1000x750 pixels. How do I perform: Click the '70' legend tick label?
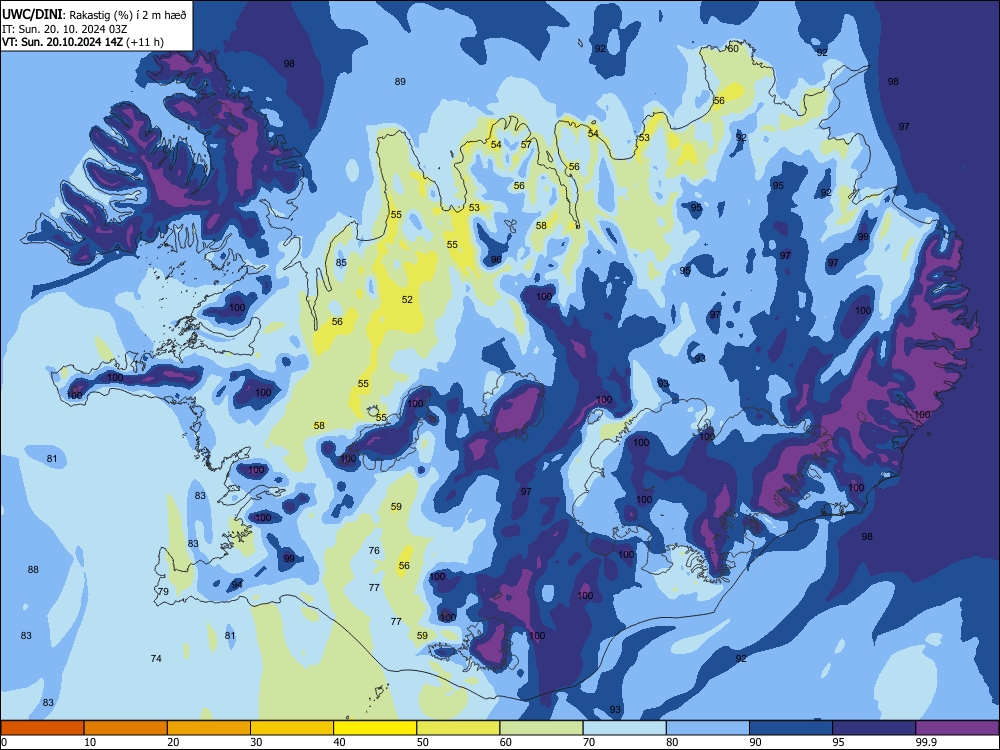(589, 742)
